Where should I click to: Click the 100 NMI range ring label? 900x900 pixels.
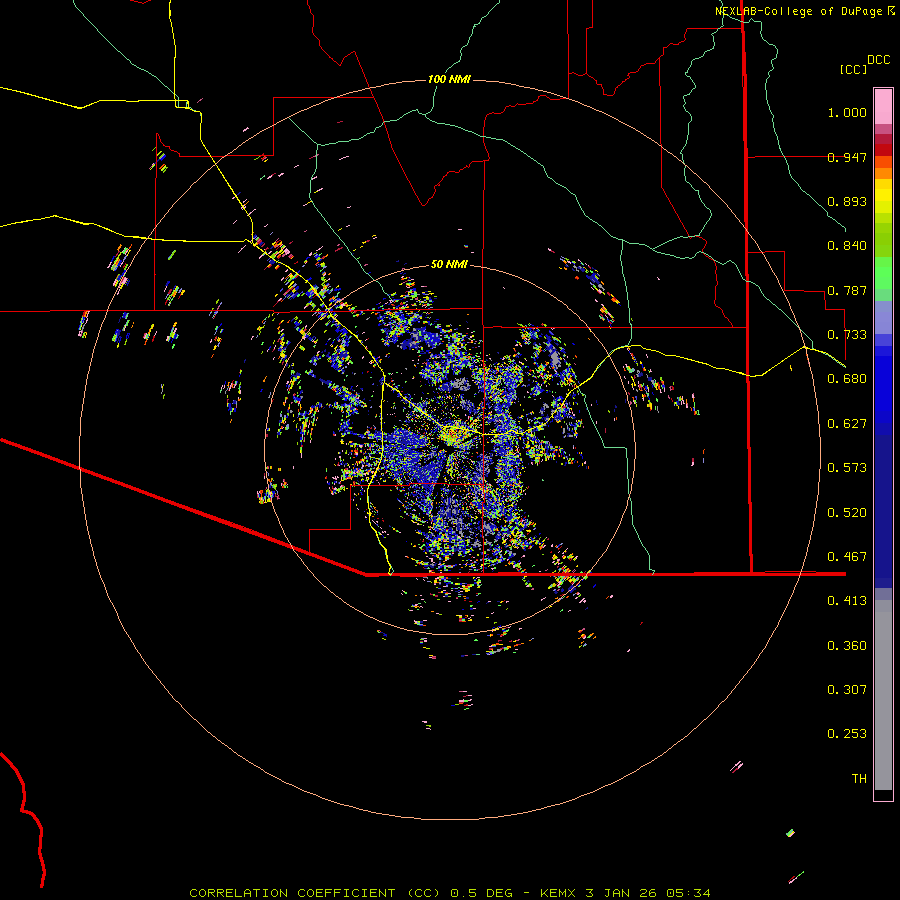click(x=449, y=79)
